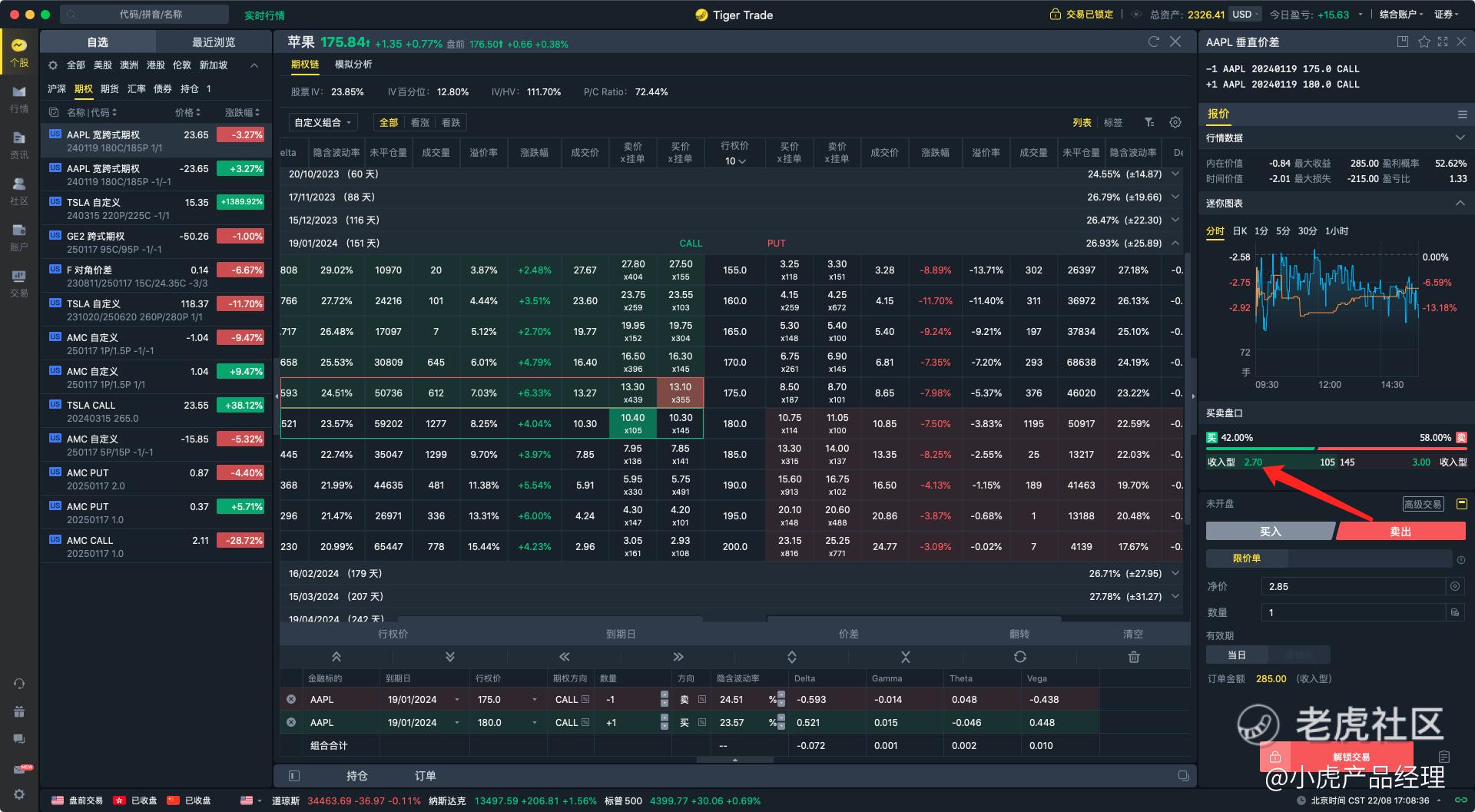Click the 买入 buy button
The width and height of the screenshot is (1475, 812).
pos(1269,532)
